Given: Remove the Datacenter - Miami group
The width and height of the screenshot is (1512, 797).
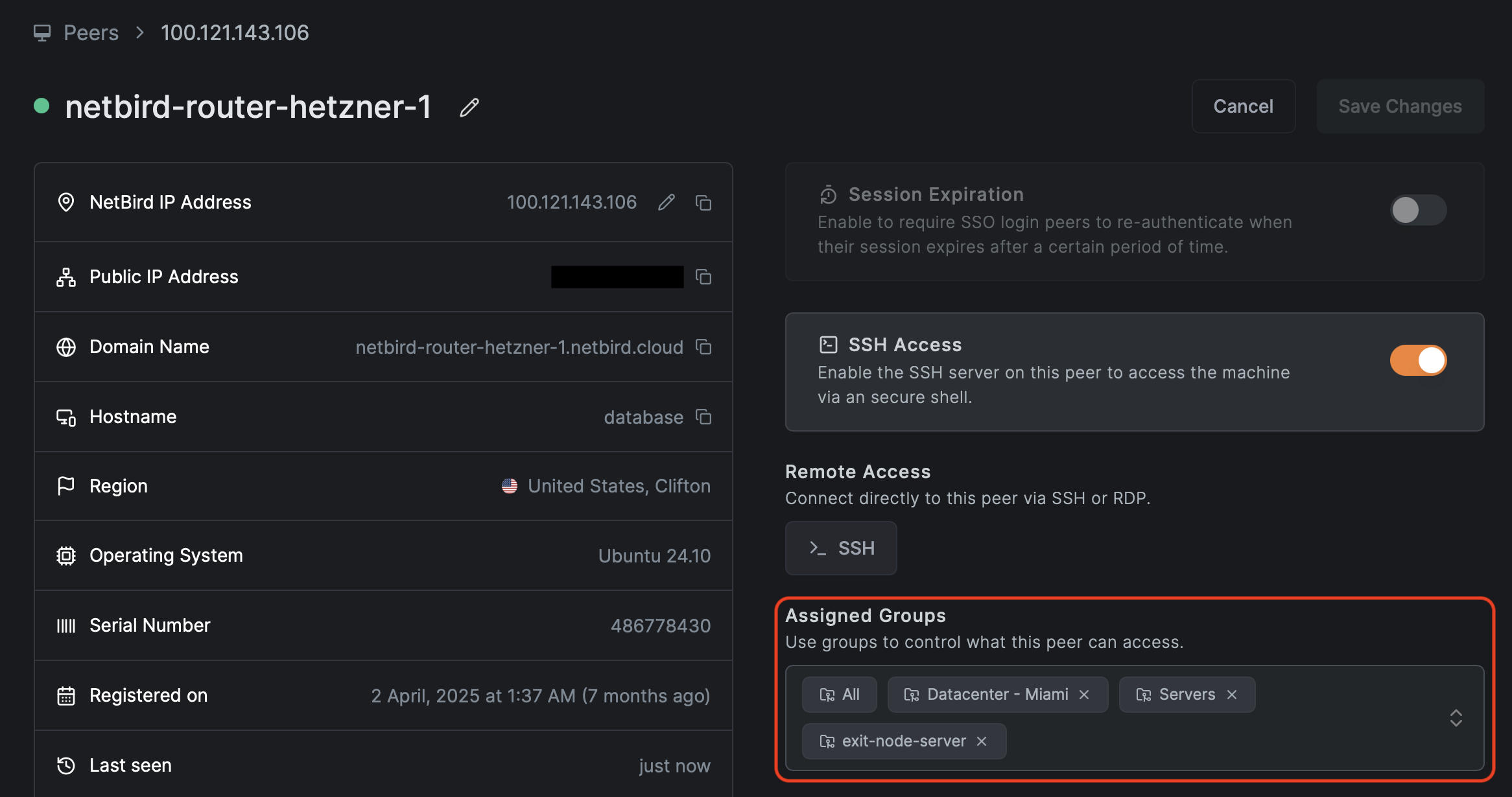Looking at the screenshot, I should click(x=1084, y=695).
